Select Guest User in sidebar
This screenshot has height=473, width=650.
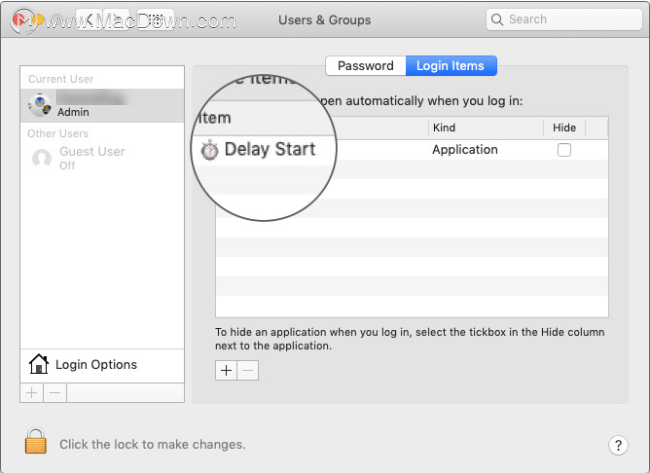coord(102,158)
